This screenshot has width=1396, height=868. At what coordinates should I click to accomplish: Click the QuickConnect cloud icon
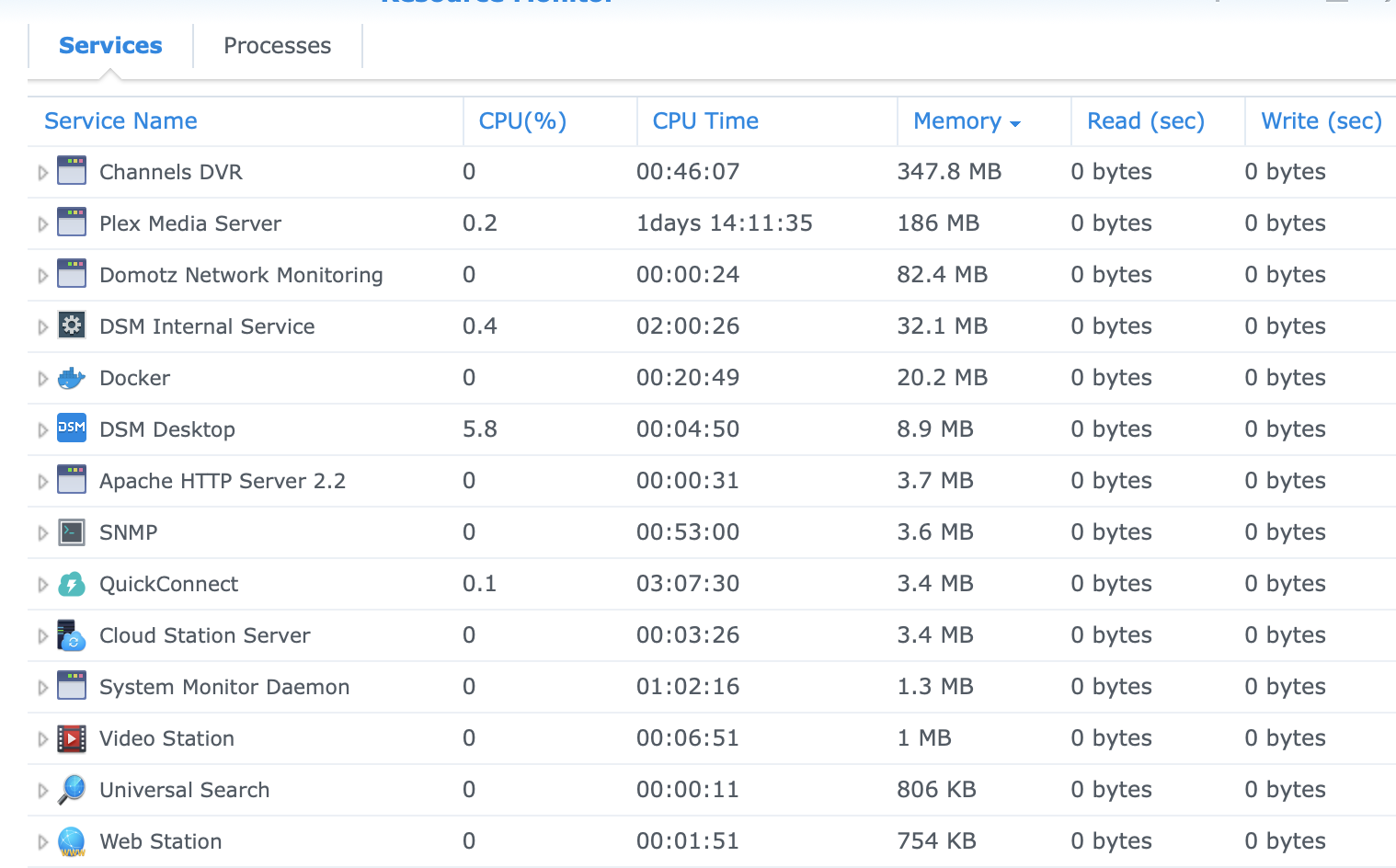72,584
